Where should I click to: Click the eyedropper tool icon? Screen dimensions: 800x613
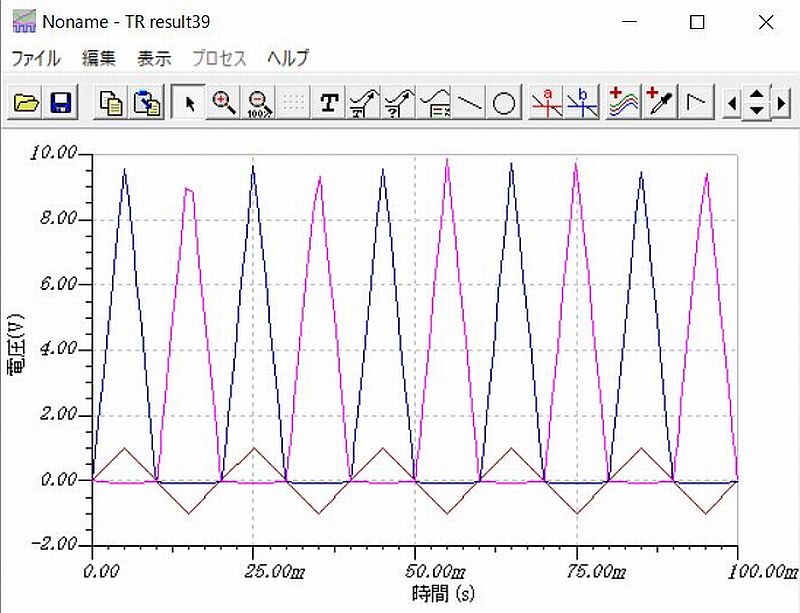(658, 103)
